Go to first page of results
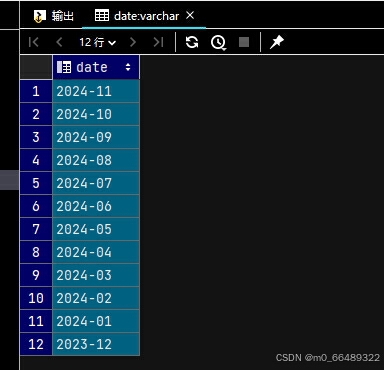 click(34, 42)
